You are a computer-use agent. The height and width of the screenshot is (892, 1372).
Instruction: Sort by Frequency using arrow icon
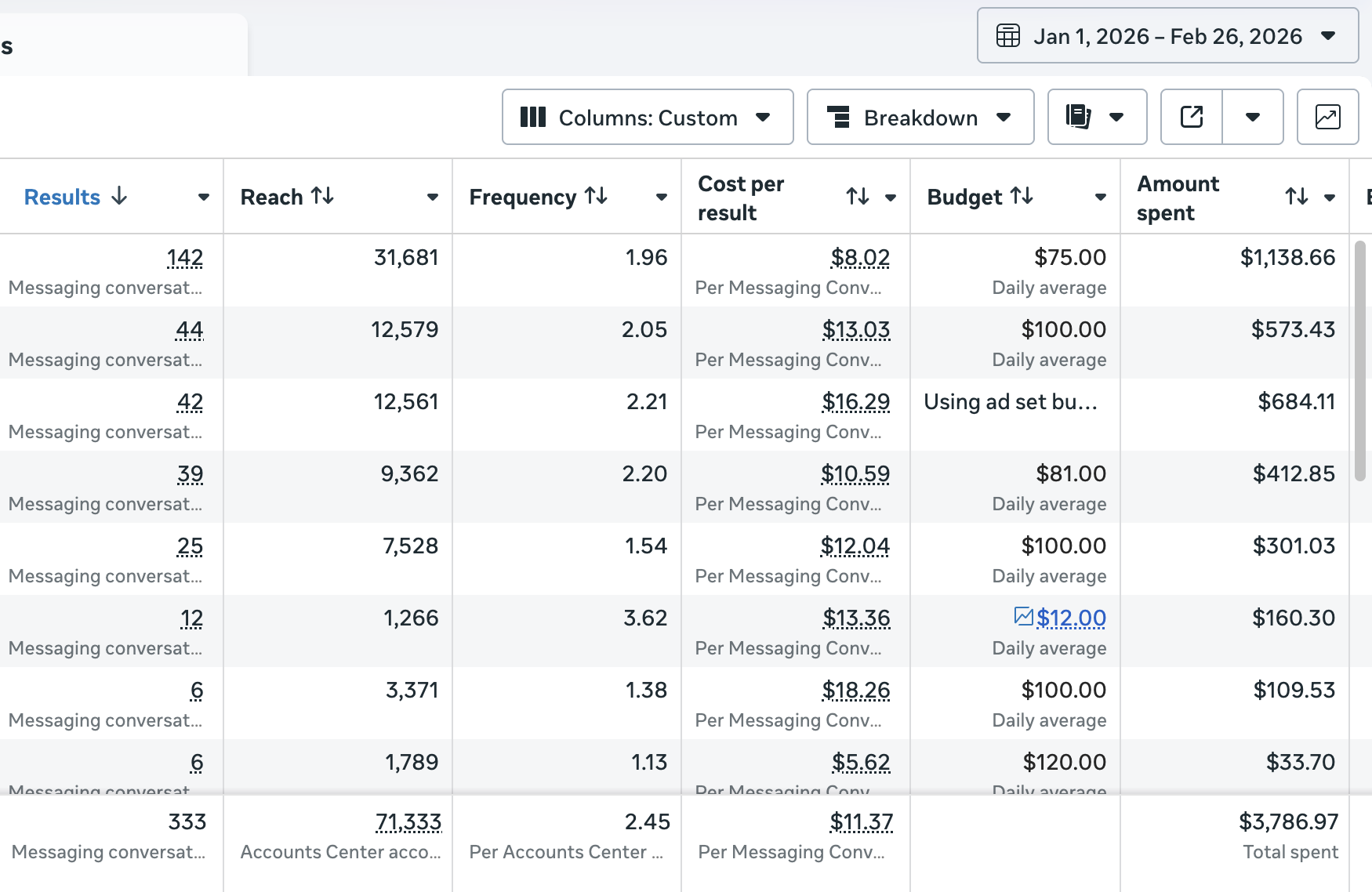[596, 196]
